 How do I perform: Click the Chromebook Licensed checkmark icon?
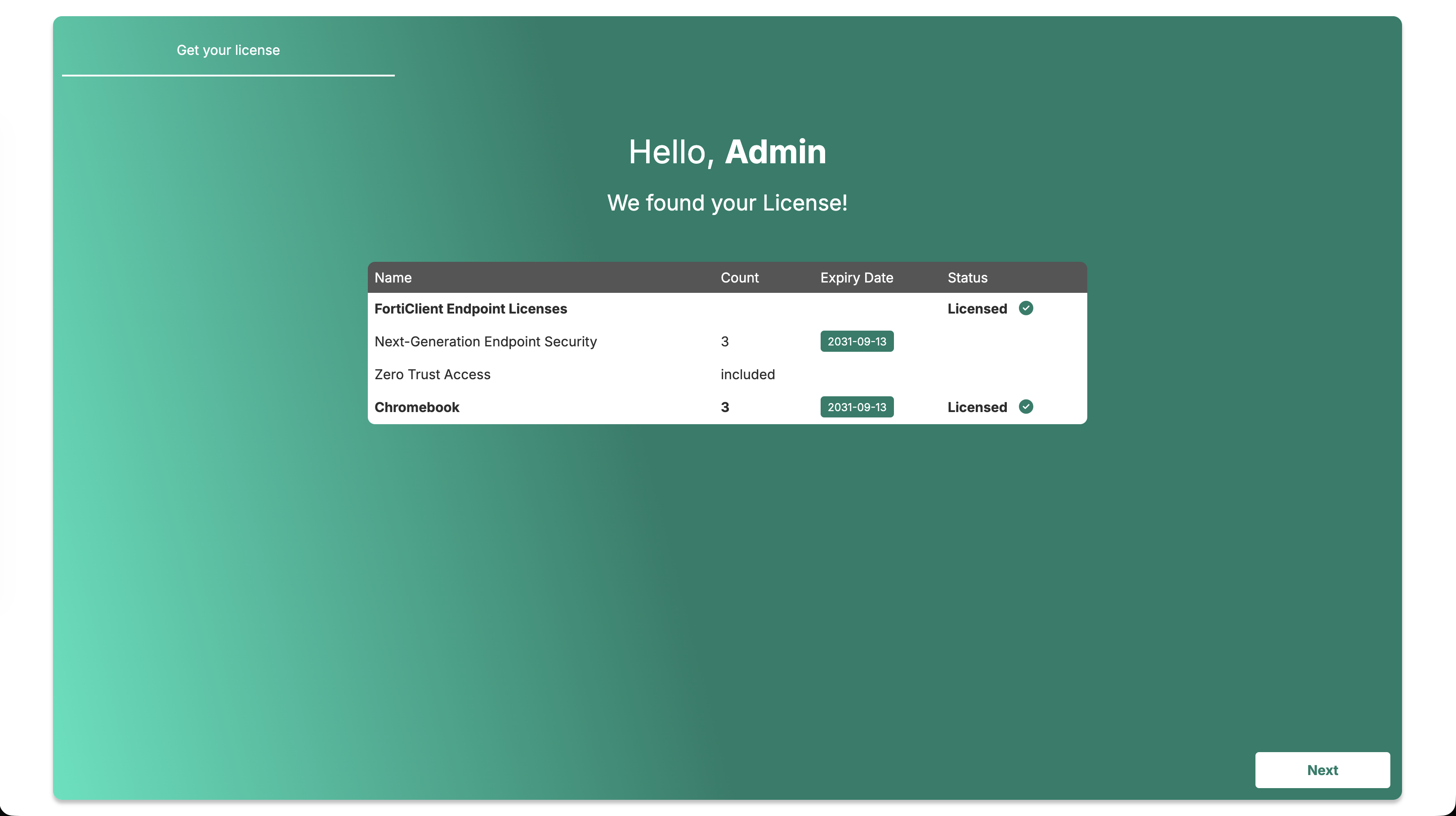click(x=1026, y=407)
